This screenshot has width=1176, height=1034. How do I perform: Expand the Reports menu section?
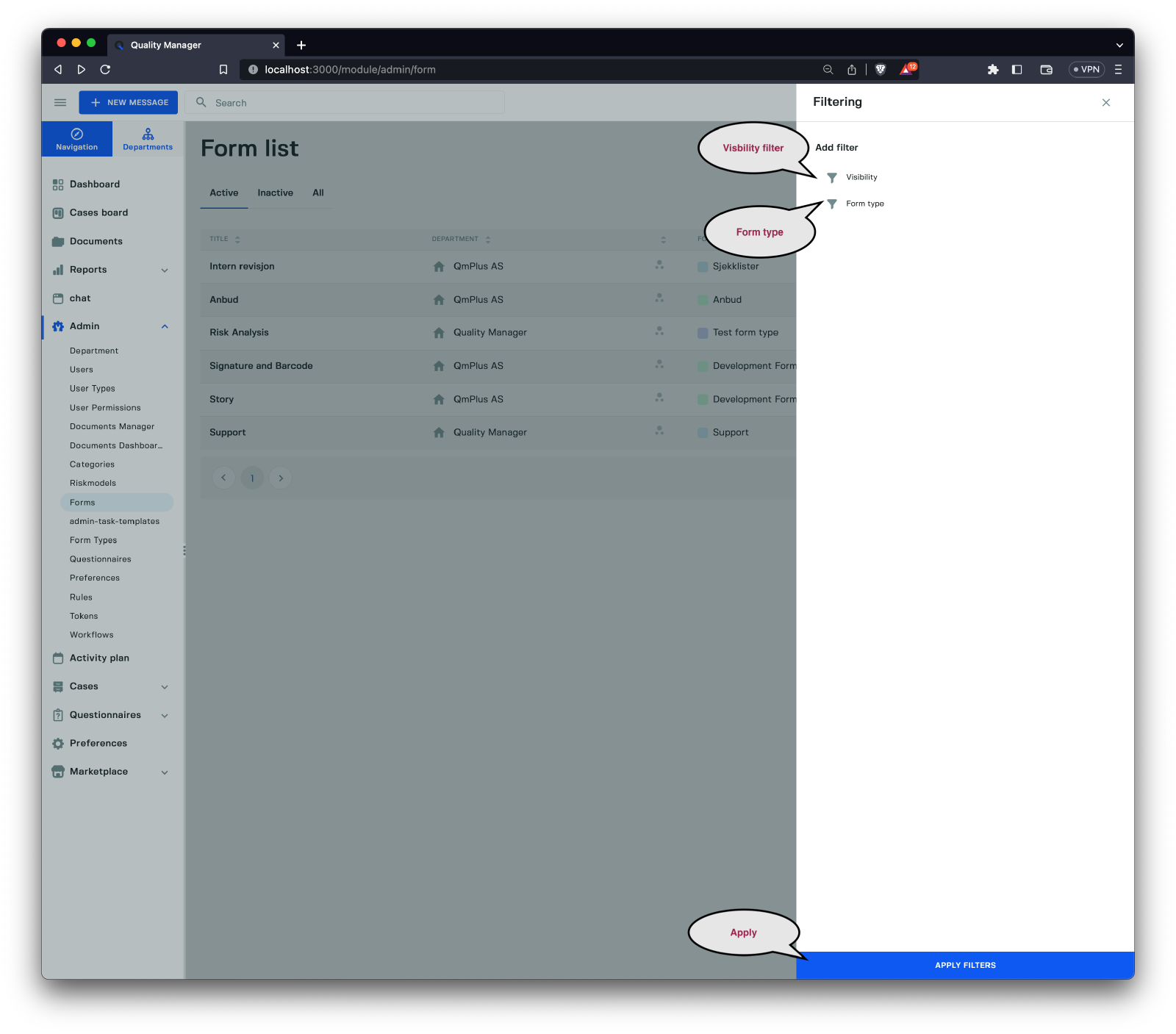(165, 270)
